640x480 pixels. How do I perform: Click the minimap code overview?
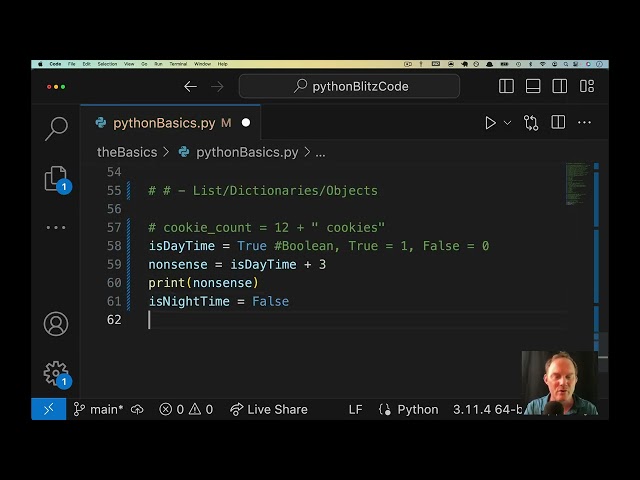[578, 184]
